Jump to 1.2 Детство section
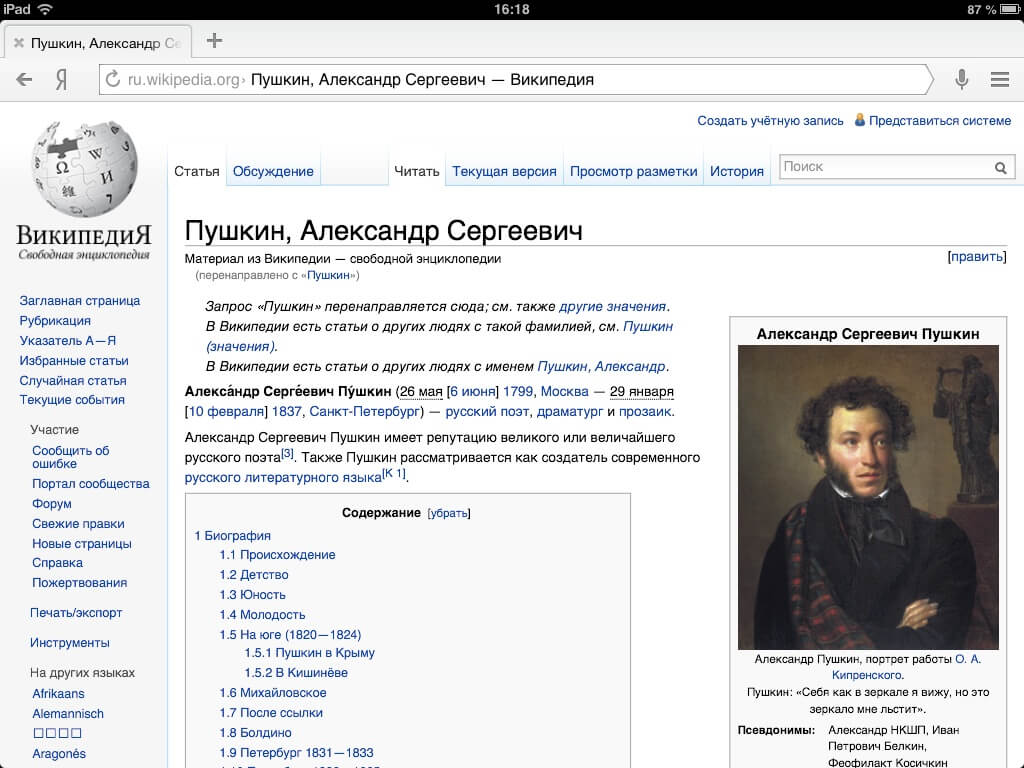The height and width of the screenshot is (768, 1024). click(254, 575)
